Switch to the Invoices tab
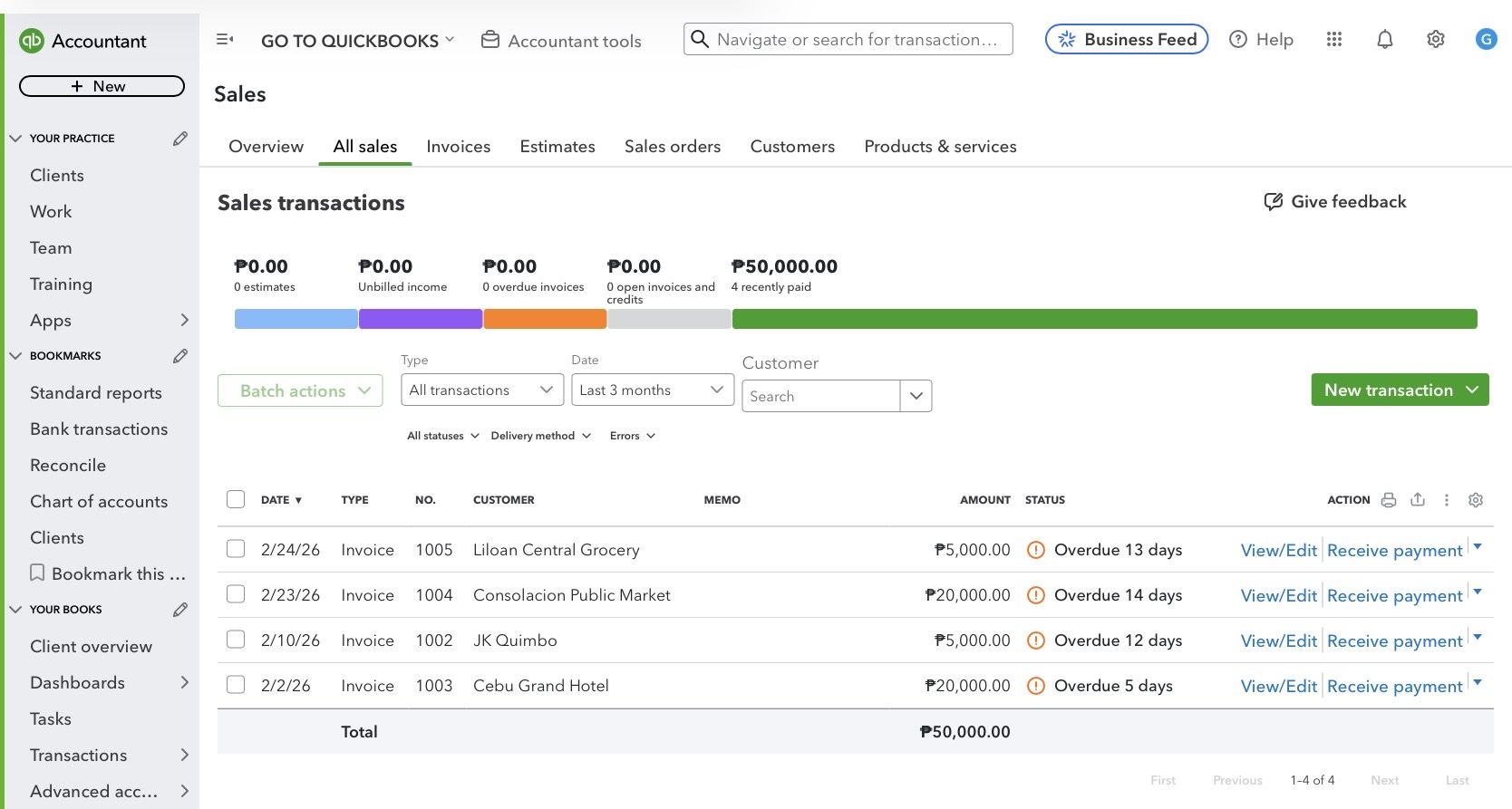This screenshot has width=1512, height=809. [458, 147]
